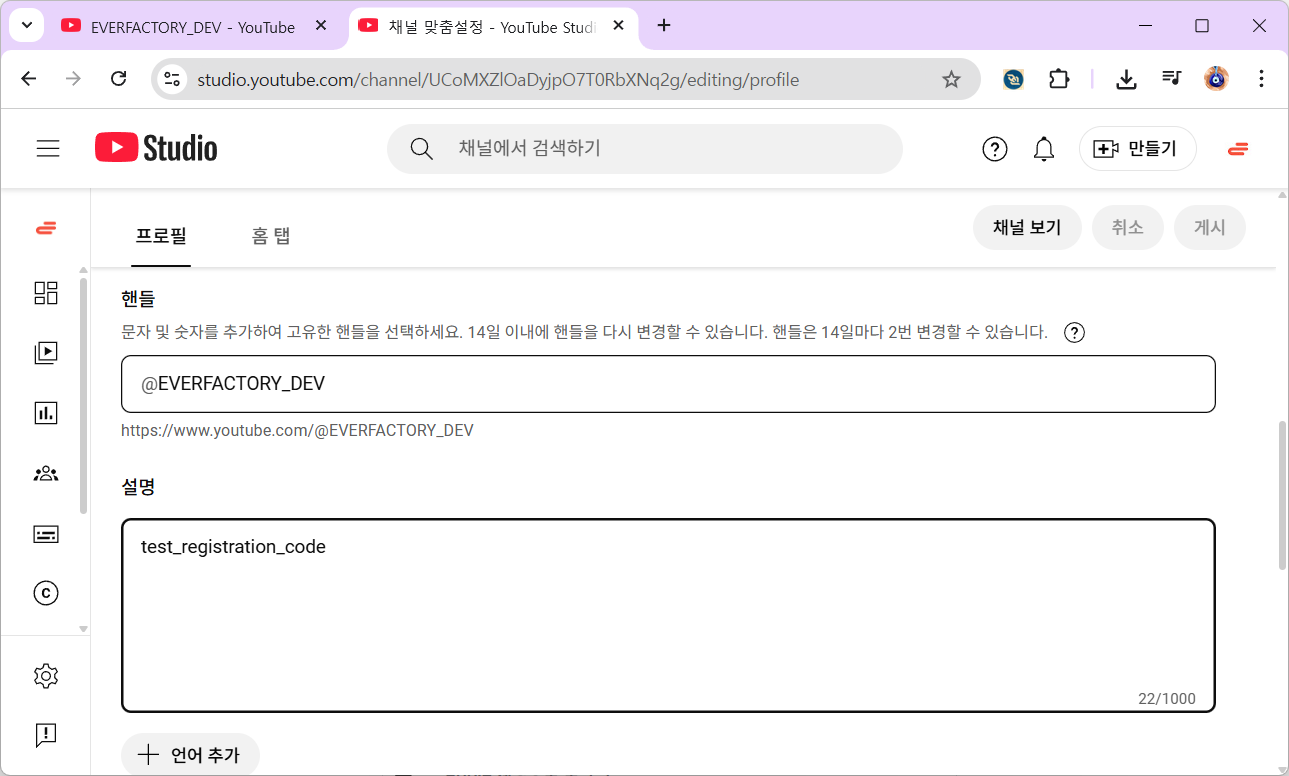The height and width of the screenshot is (776, 1289).
Task: Open the Help question mark icon
Action: click(x=994, y=149)
